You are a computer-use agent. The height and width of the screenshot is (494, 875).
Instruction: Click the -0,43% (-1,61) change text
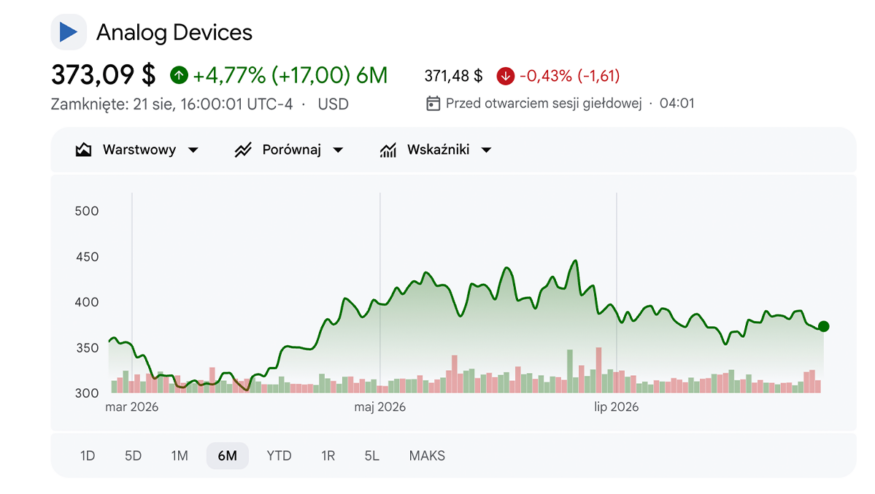(570, 76)
